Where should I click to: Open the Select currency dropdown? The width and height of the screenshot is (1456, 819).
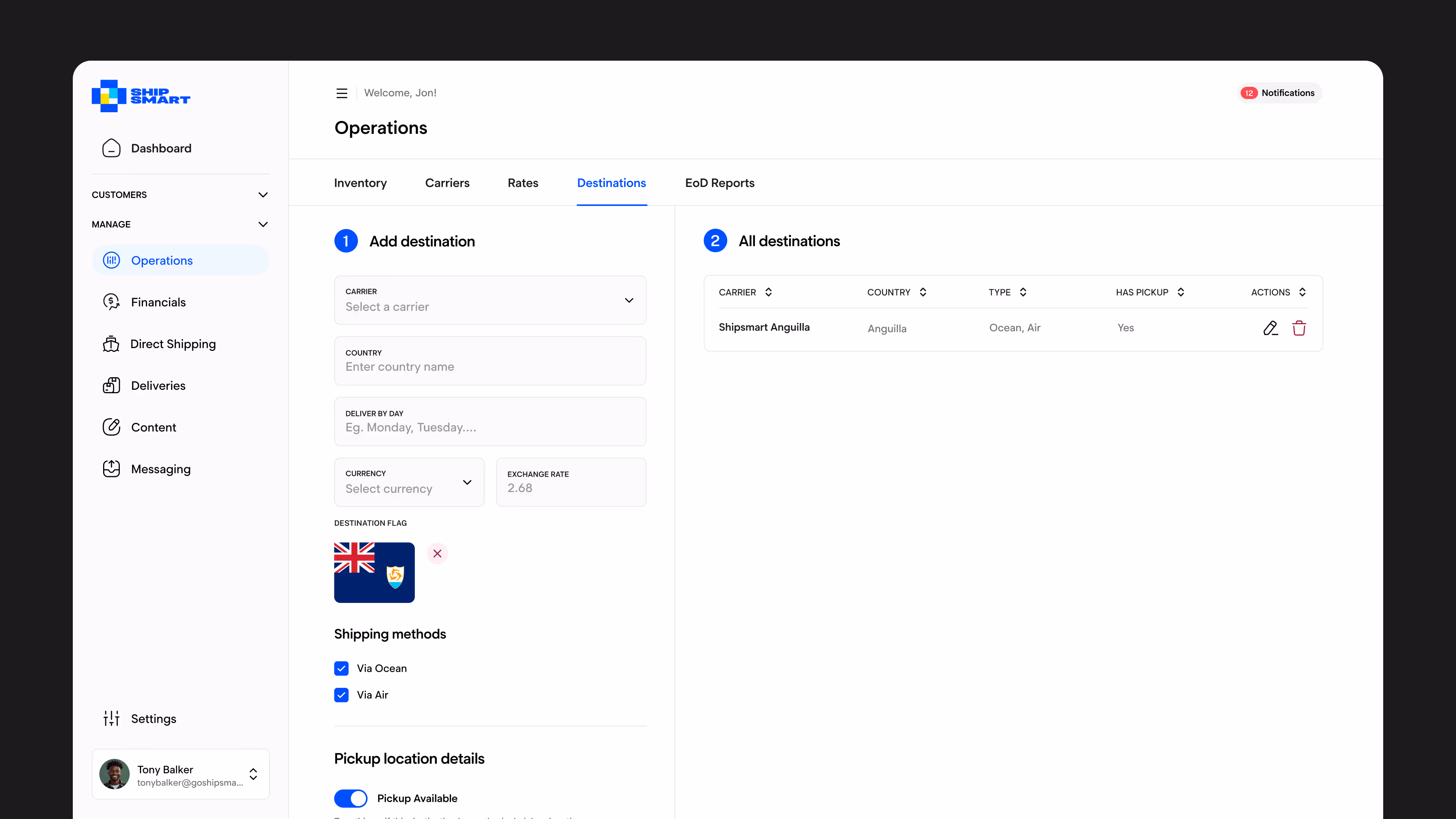[409, 482]
